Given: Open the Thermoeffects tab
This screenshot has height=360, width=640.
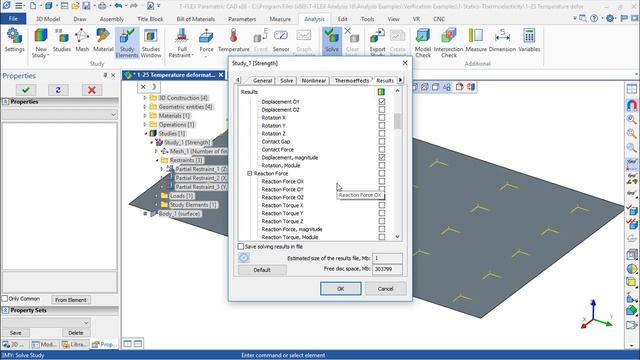Looking at the screenshot, I should [351, 81].
